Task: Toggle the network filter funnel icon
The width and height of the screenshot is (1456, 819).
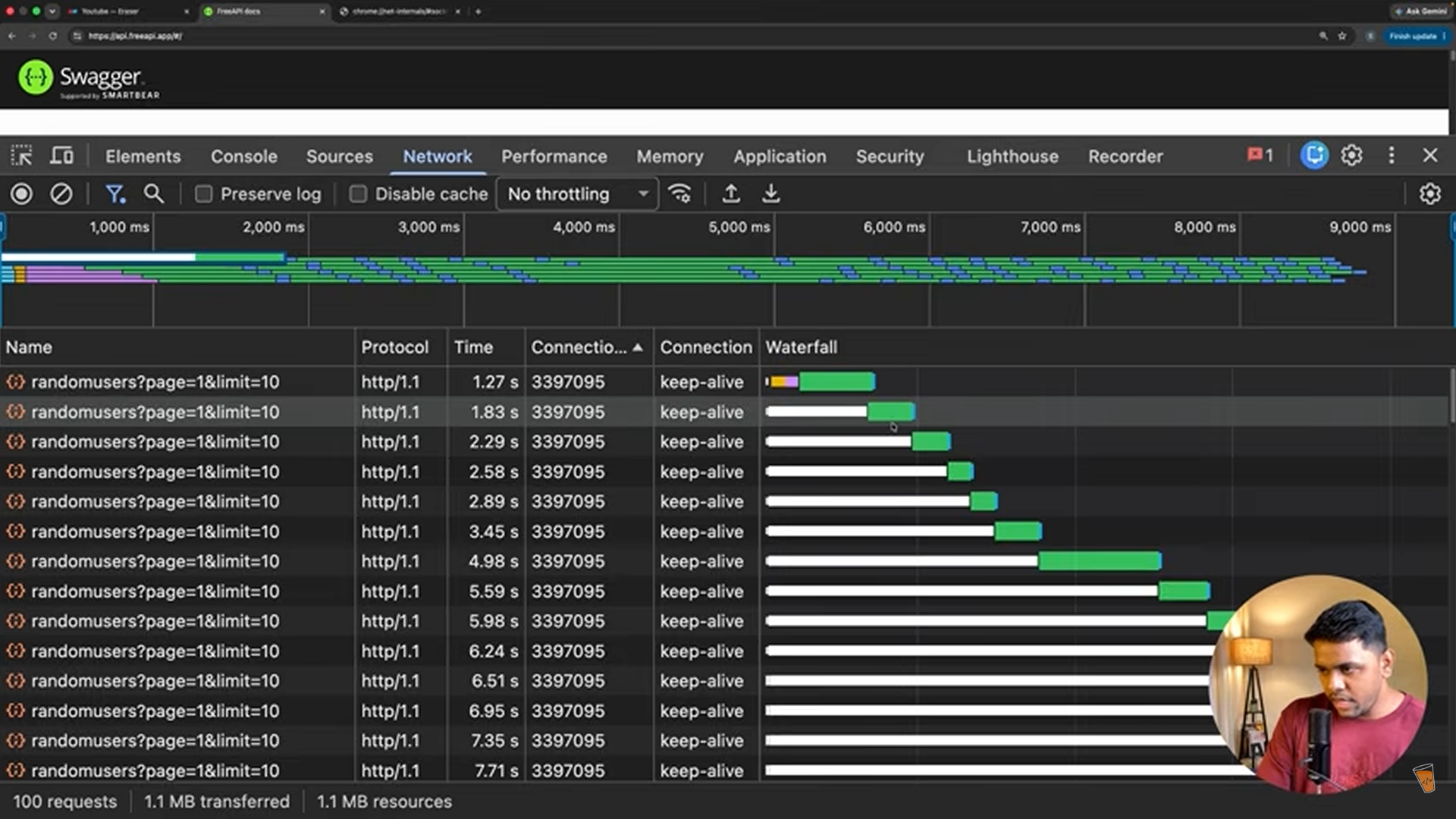Action: [115, 194]
